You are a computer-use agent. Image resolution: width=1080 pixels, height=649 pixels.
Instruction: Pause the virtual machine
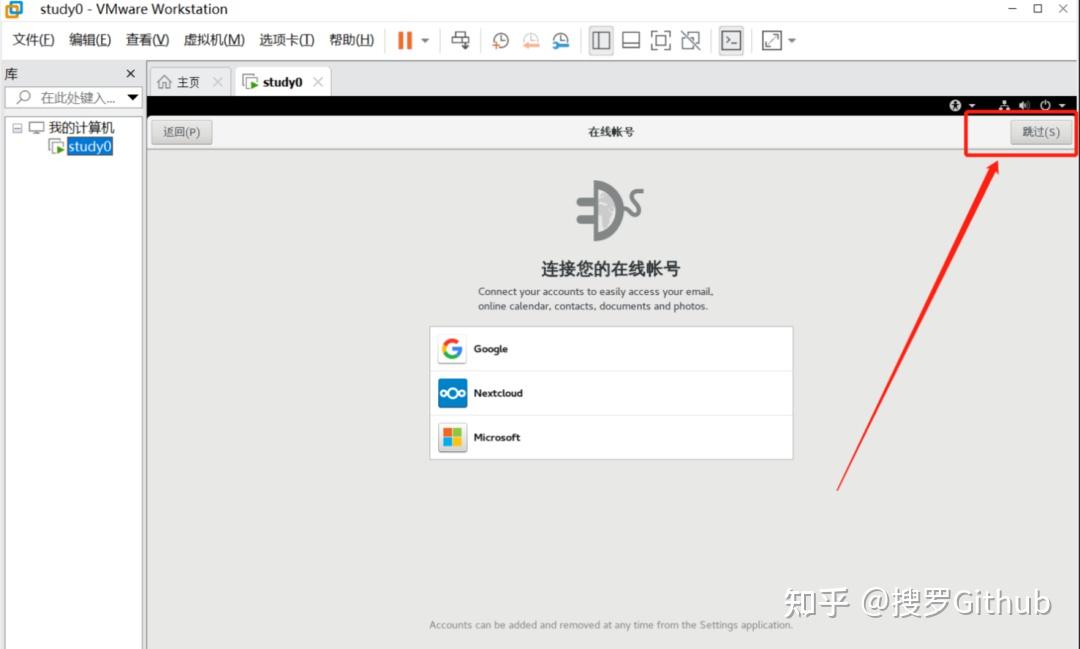[x=405, y=41]
